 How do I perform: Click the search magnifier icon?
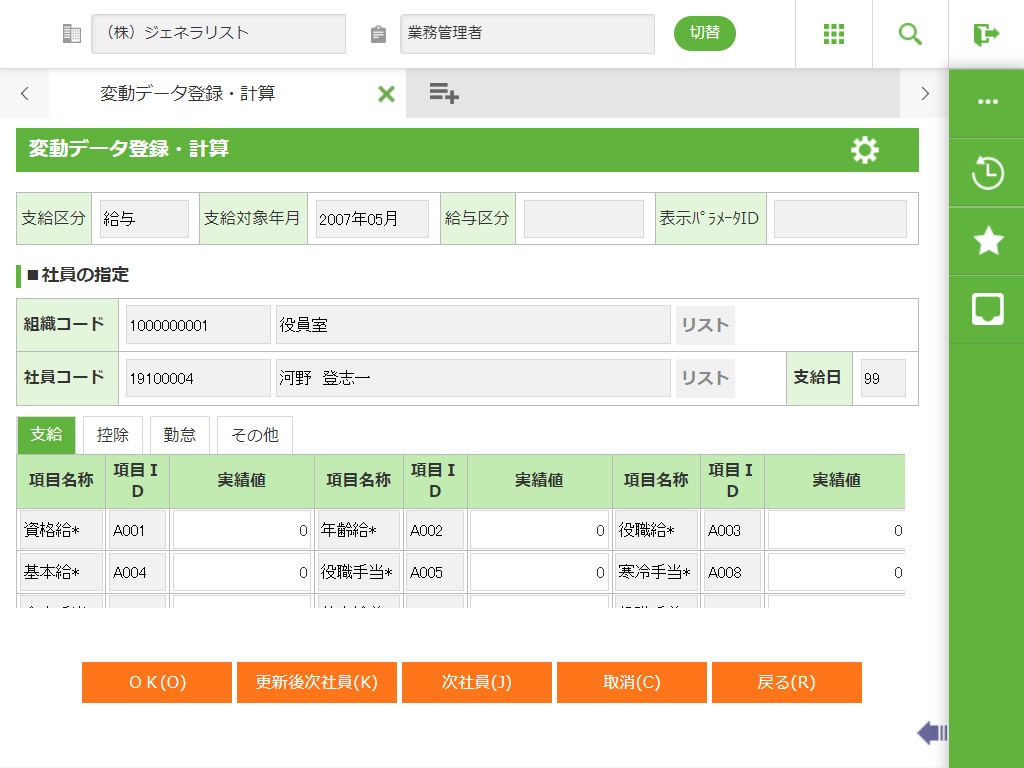click(910, 34)
